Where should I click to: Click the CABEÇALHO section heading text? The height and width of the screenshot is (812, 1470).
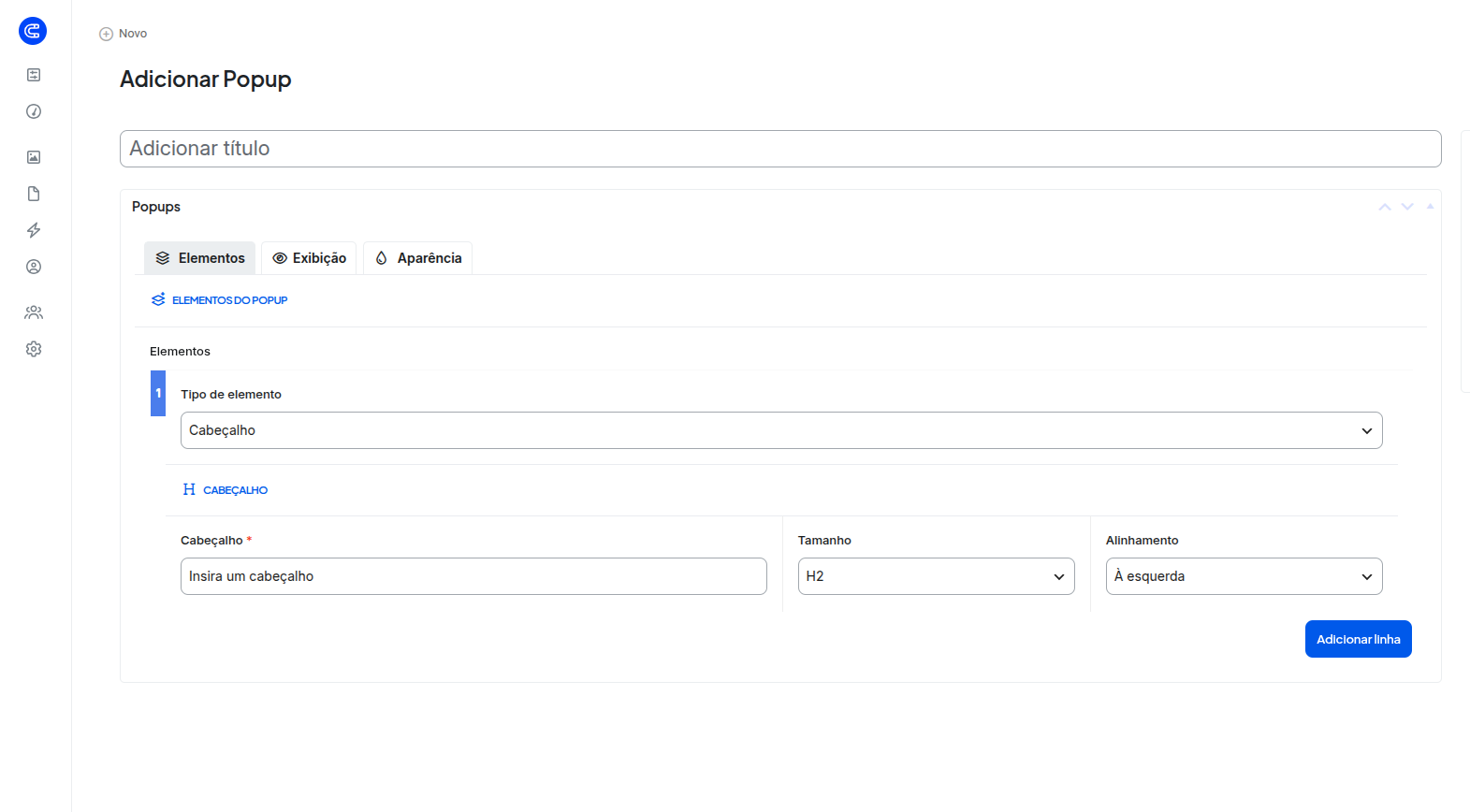(235, 490)
